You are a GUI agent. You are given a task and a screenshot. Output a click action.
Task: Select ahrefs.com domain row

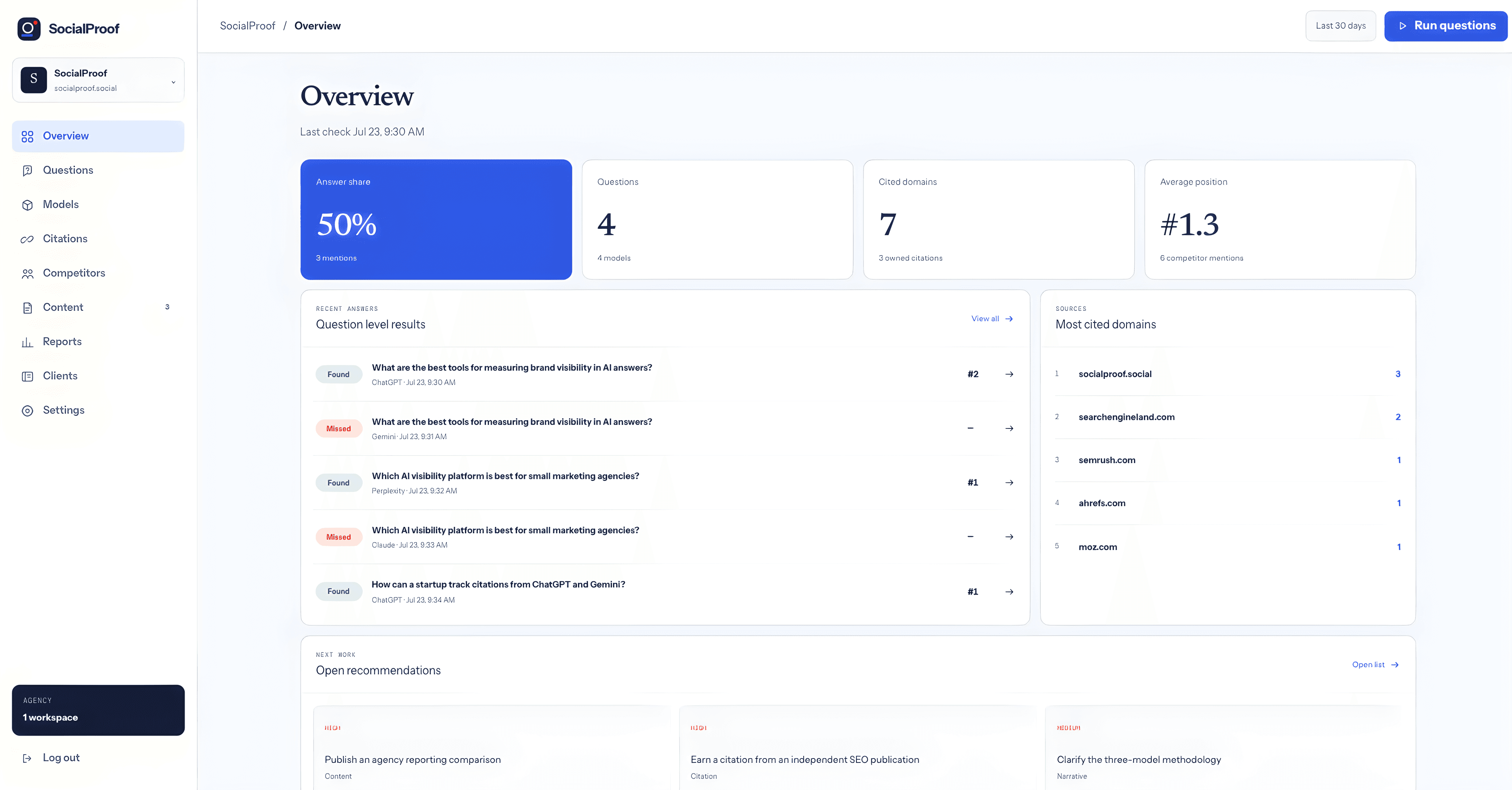(1227, 503)
